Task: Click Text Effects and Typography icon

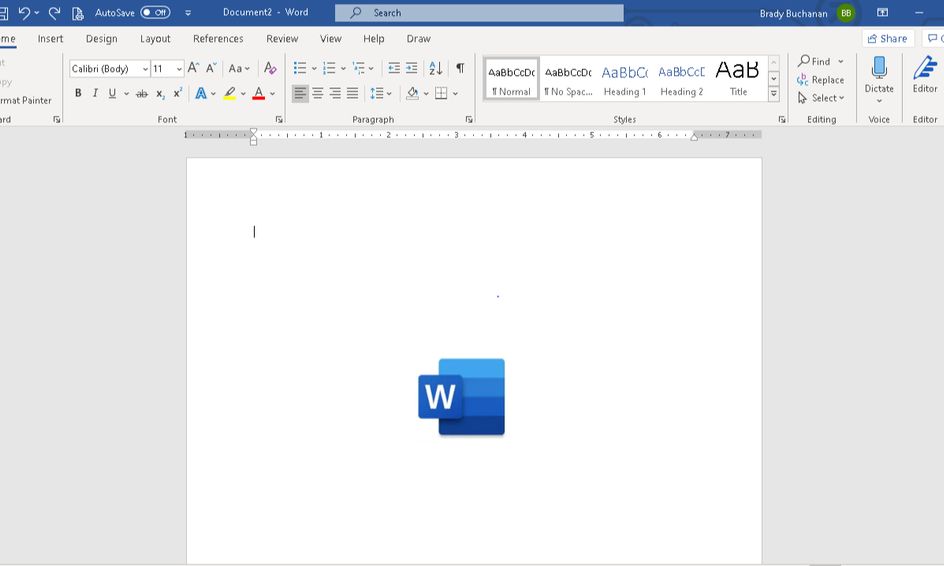Action: point(201,93)
